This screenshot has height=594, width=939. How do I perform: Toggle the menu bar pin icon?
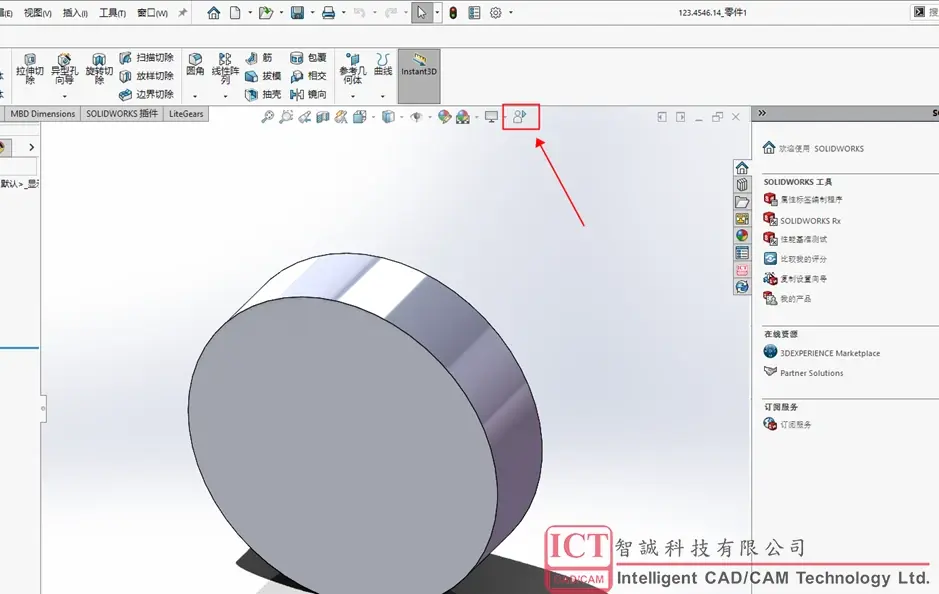click(x=183, y=13)
